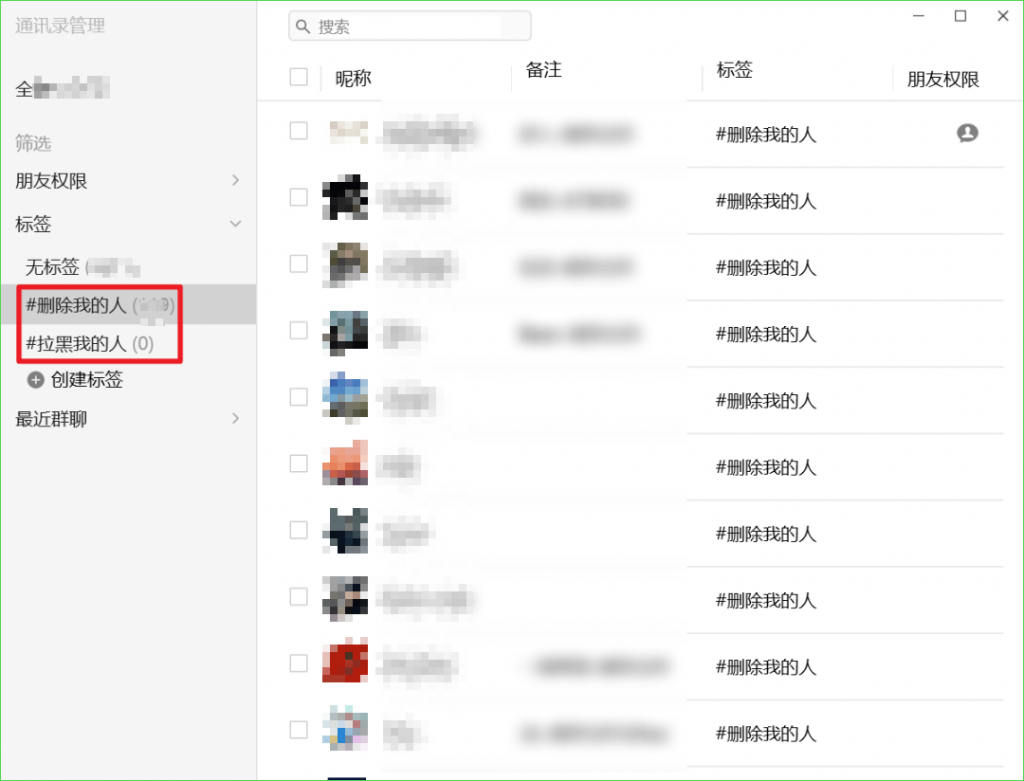Click the plus icon beside 创建标签
This screenshot has width=1024, height=781.
pos(36,380)
